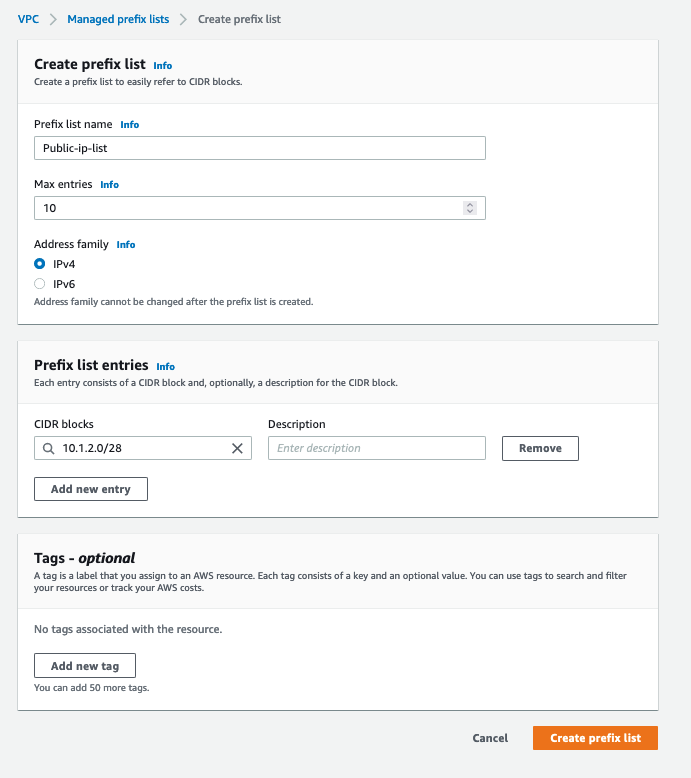This screenshot has width=691, height=778.
Task: Select the IPv4 address family radio button
Action: [40, 264]
